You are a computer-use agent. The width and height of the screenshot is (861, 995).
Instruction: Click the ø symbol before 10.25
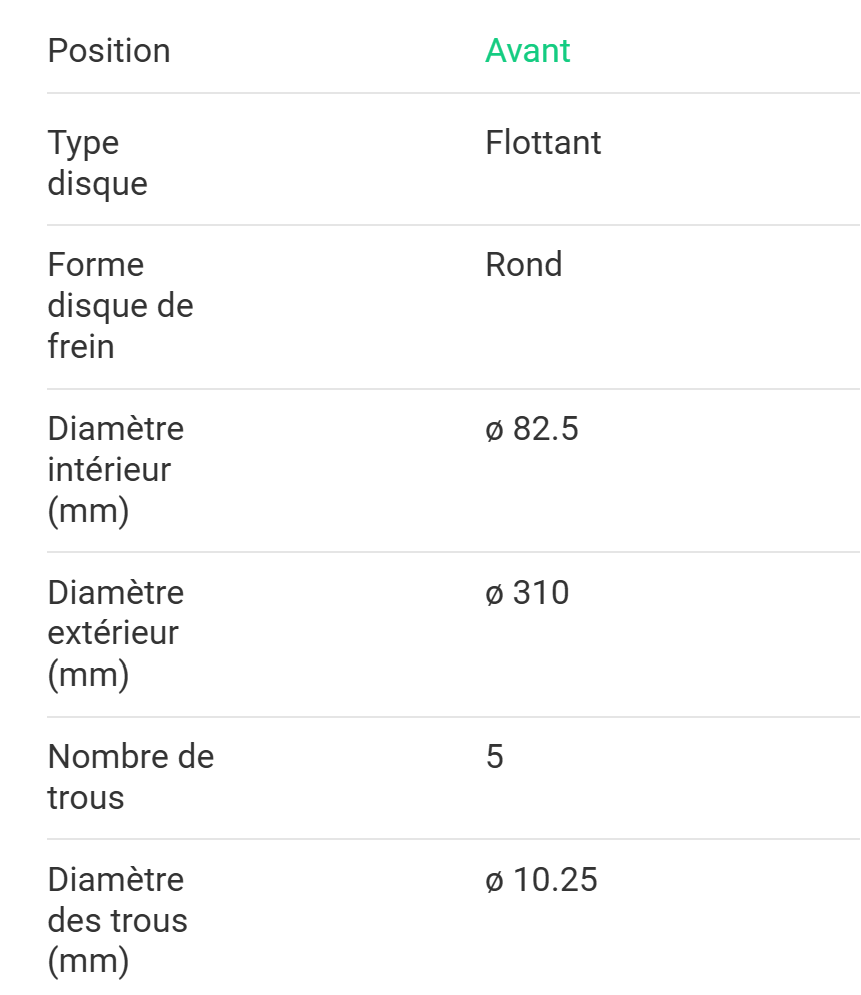click(x=495, y=881)
